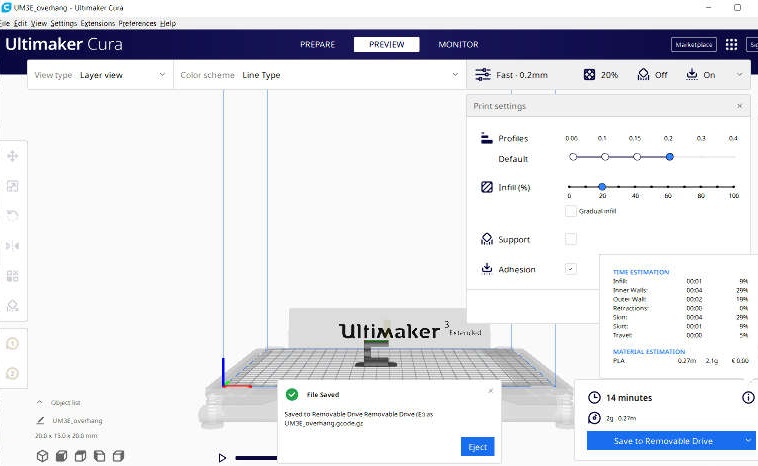Open the application grid switcher icon

click(731, 44)
